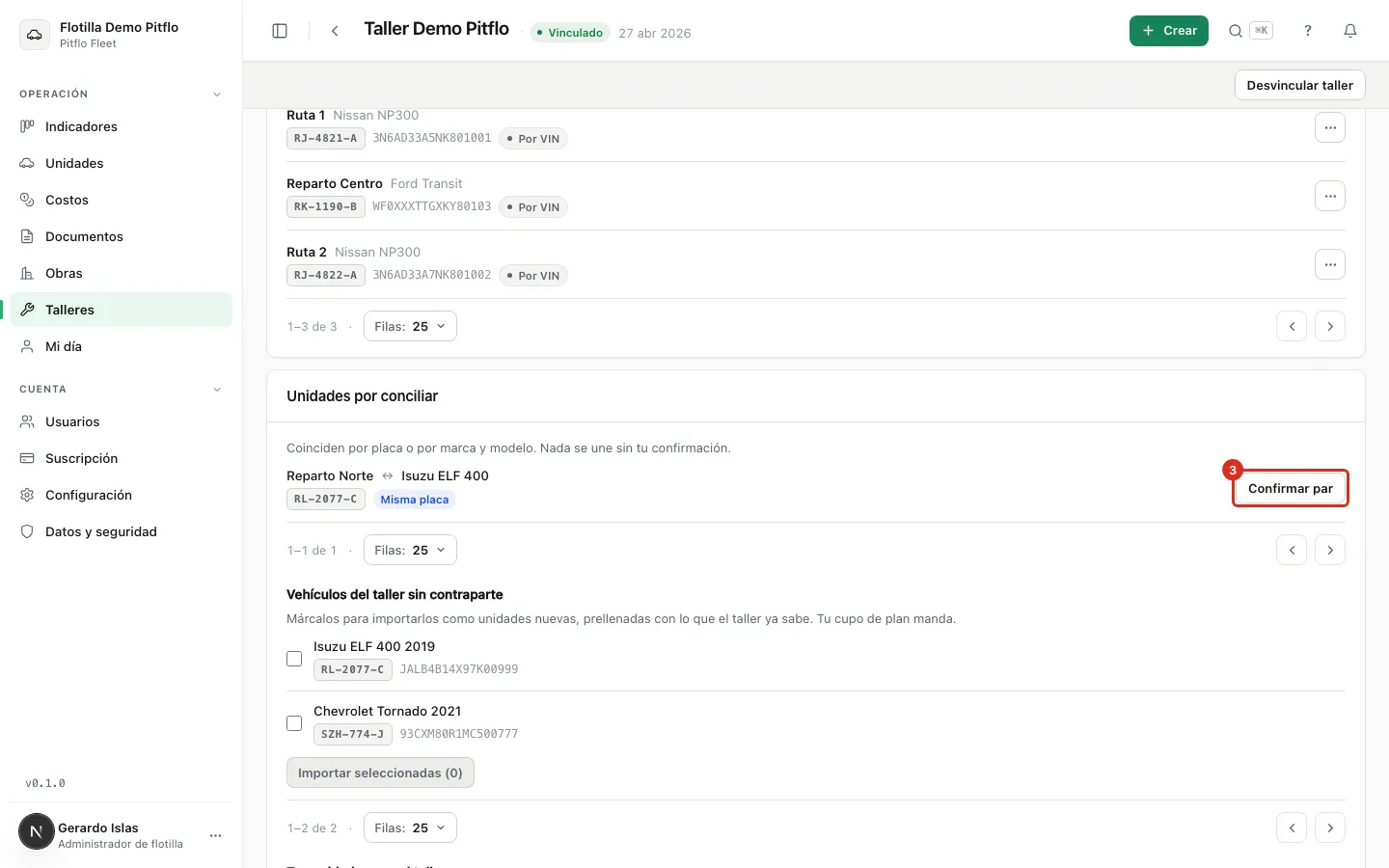The width and height of the screenshot is (1389, 868).
Task: Open more options for Ruta 2
Action: coord(1330,264)
